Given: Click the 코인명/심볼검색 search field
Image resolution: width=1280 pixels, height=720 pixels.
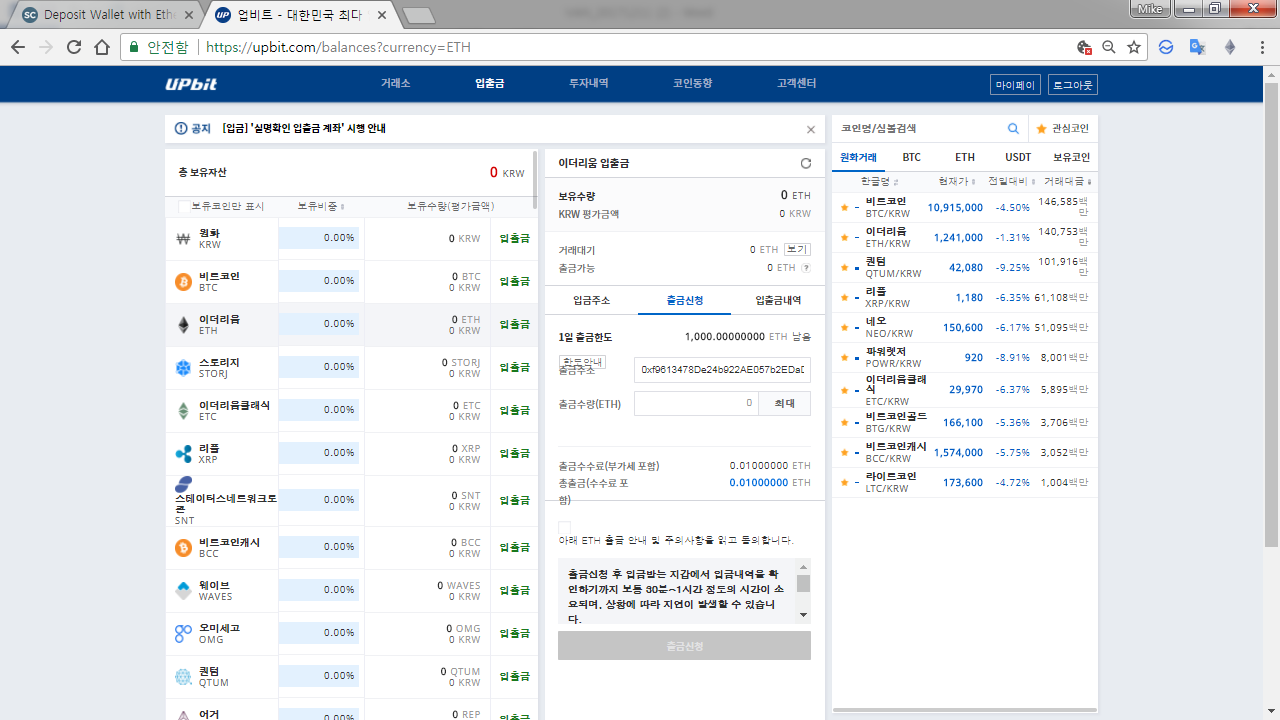Looking at the screenshot, I should click(918, 129).
